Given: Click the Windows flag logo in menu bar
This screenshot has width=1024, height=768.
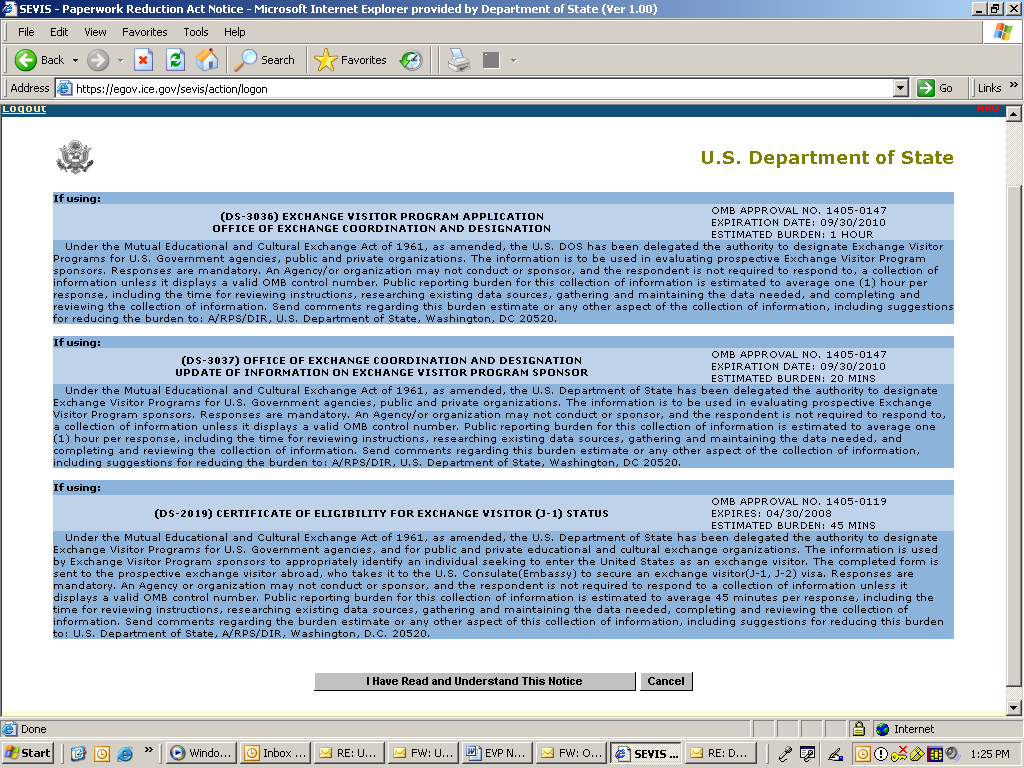Looking at the screenshot, I should tap(1003, 32).
